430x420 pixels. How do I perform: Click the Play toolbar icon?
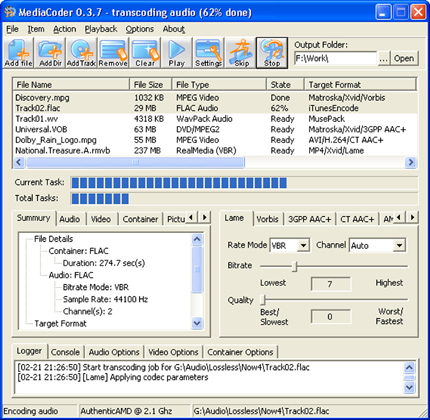(x=177, y=53)
